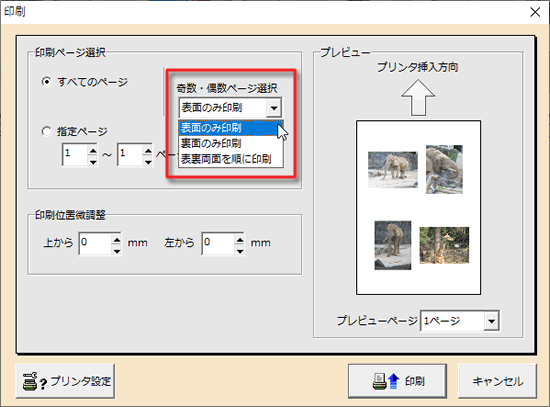Click the キャンセル button
Viewport: 550px width, 407px height.
pyautogui.click(x=497, y=381)
